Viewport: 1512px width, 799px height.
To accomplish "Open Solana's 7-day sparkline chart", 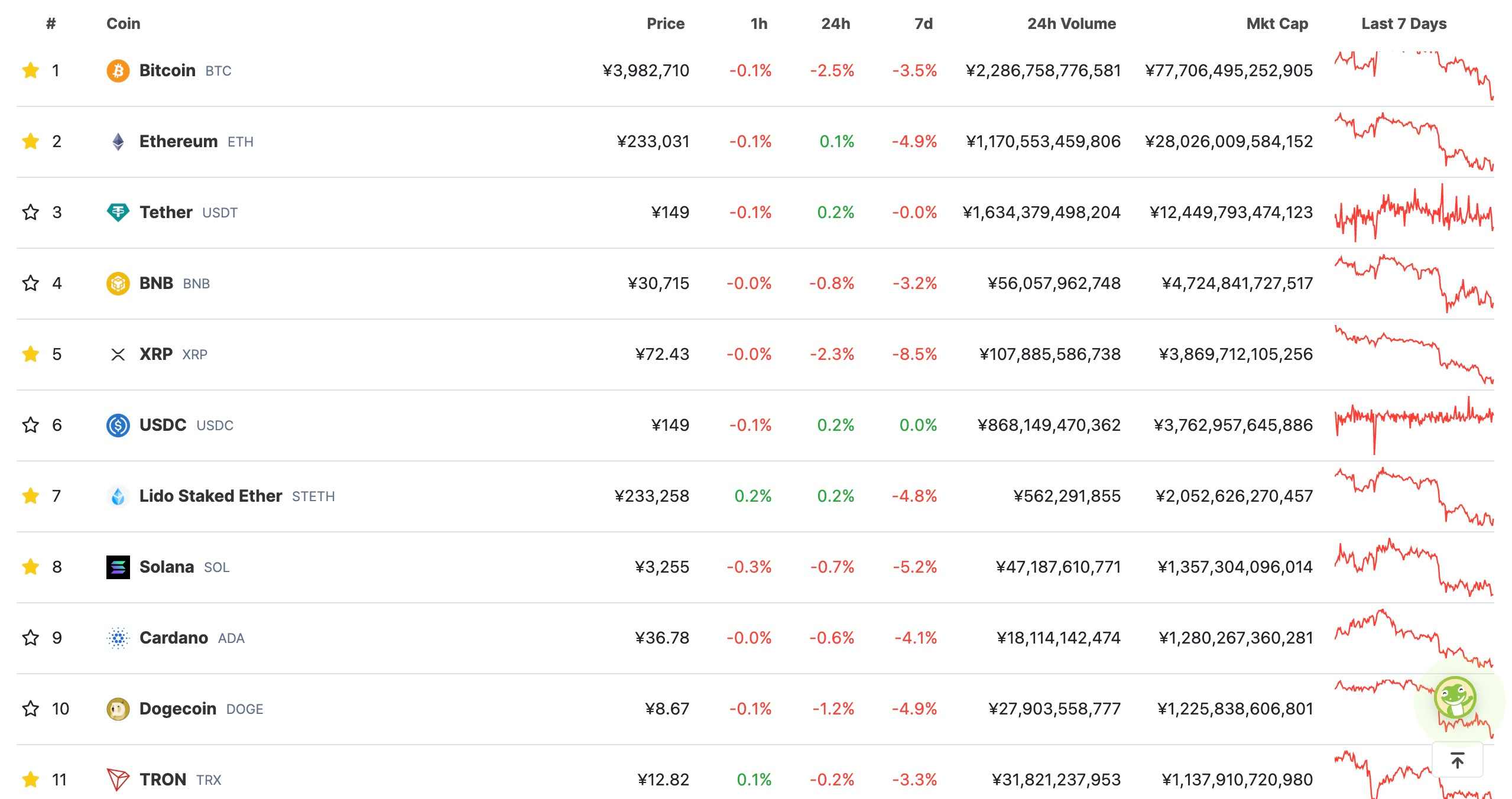I will [1414, 567].
